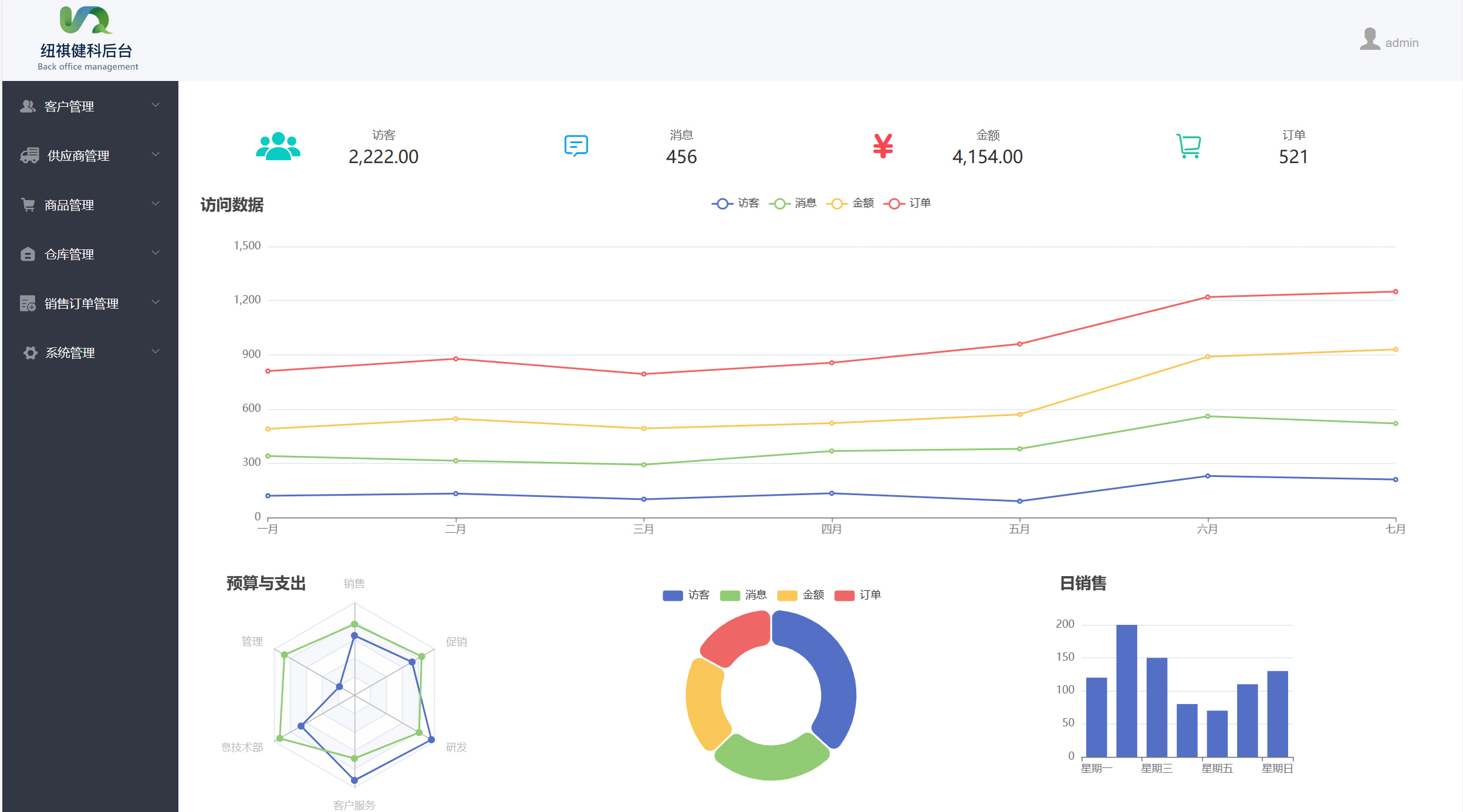Expand the 客户管理 chevron arrow

click(x=156, y=105)
